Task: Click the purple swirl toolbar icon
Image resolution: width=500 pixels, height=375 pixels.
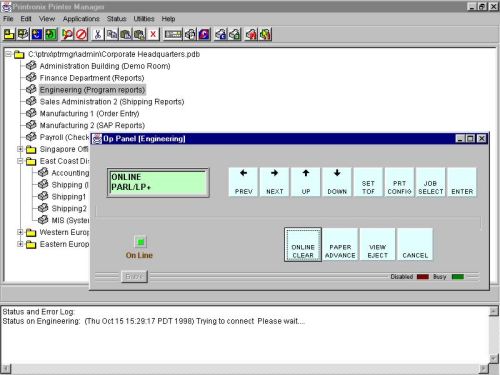Action: 204,34
